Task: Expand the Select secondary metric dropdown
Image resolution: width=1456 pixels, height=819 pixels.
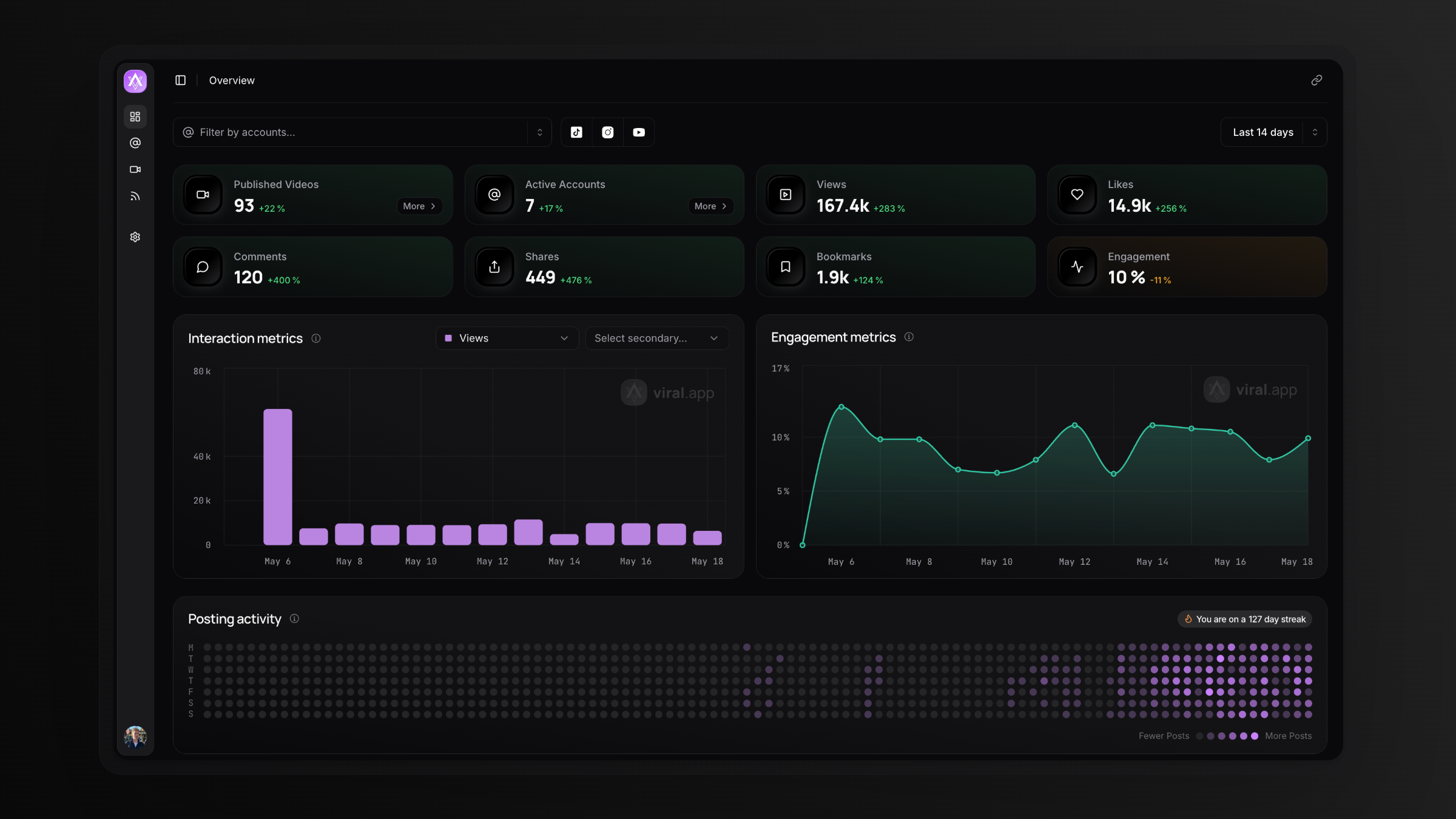Action: (656, 339)
